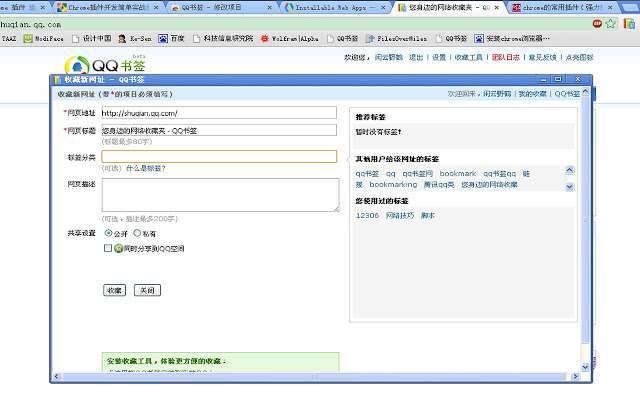Screen dimensions: 640x400
Task: Open the 安装chrome浏览器 bookmark
Action: point(512,39)
